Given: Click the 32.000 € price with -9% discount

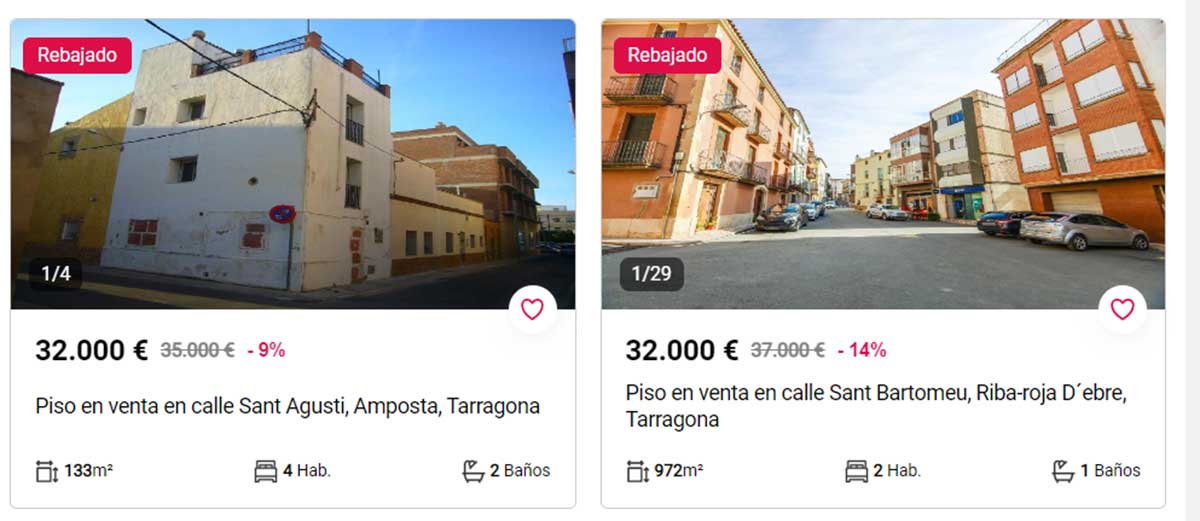Looking at the screenshot, I should 91,350.
